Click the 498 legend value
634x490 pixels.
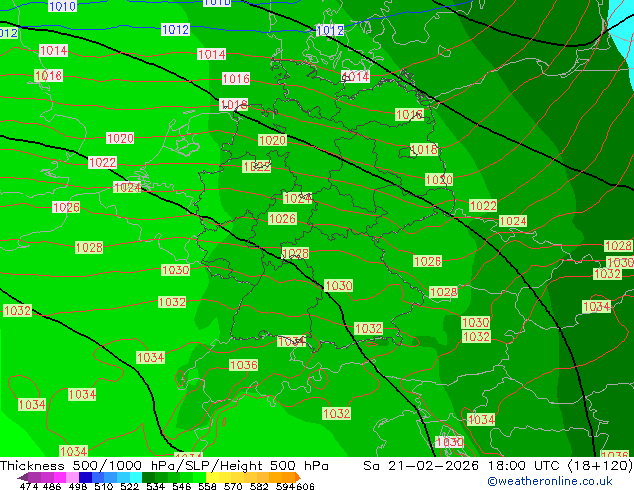coord(78,486)
